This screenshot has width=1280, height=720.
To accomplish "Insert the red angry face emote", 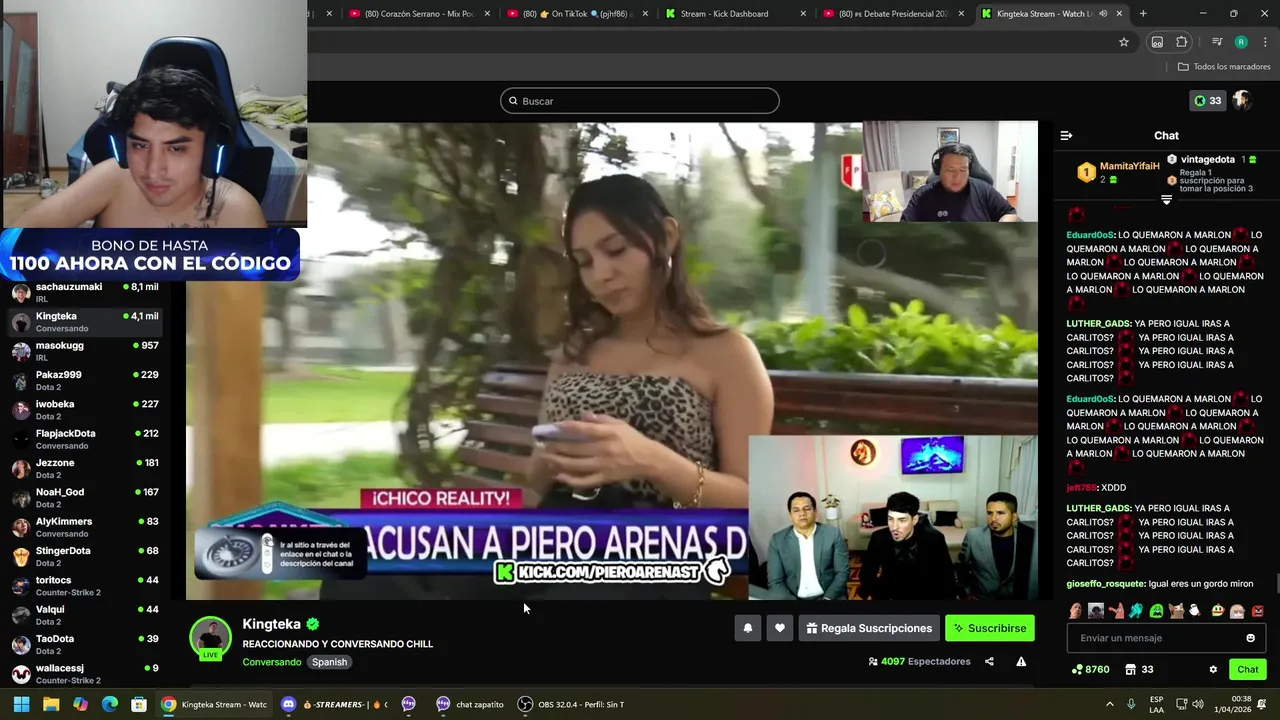I will (1258, 611).
